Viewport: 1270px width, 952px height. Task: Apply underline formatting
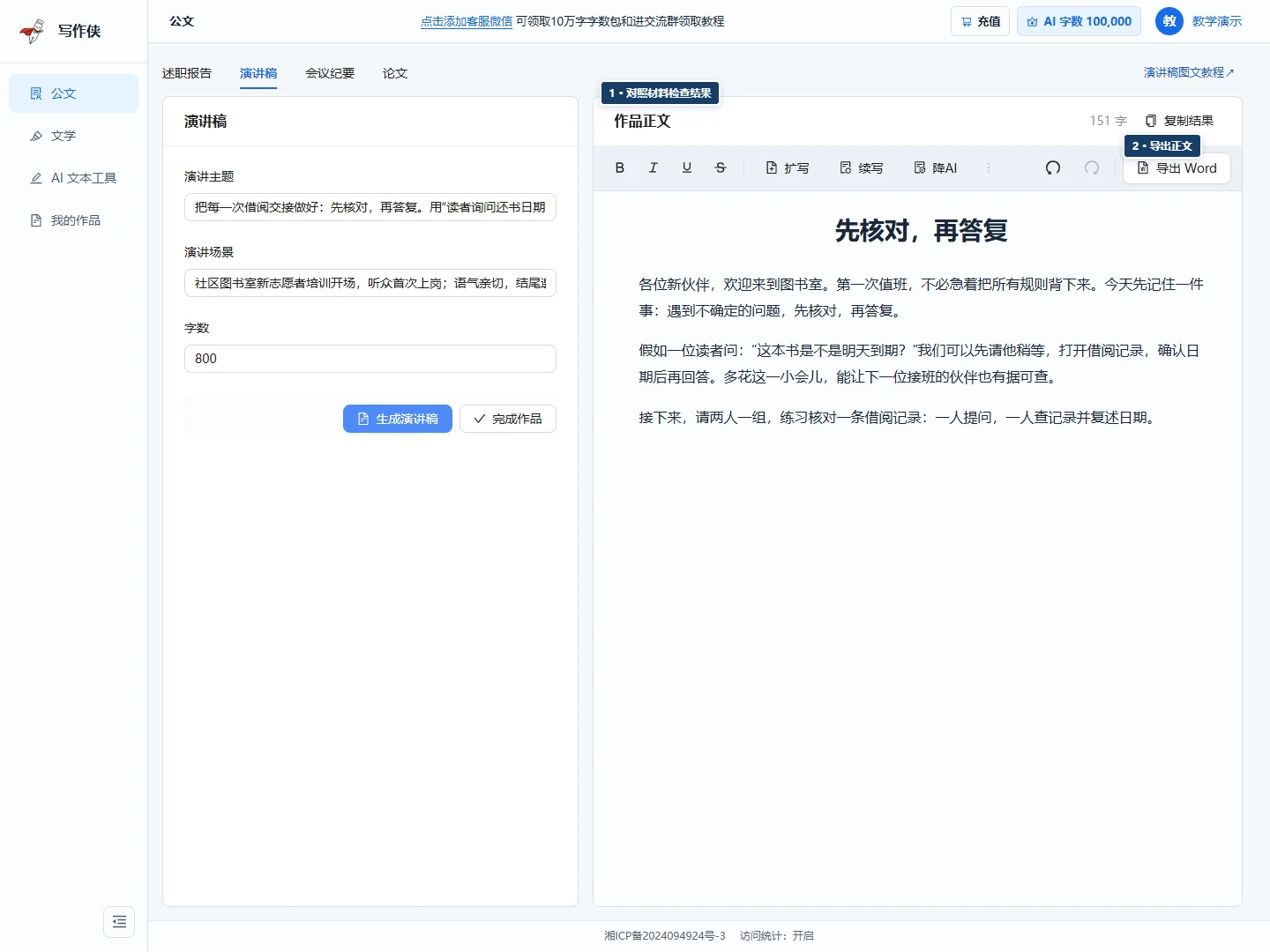pyautogui.click(x=687, y=167)
